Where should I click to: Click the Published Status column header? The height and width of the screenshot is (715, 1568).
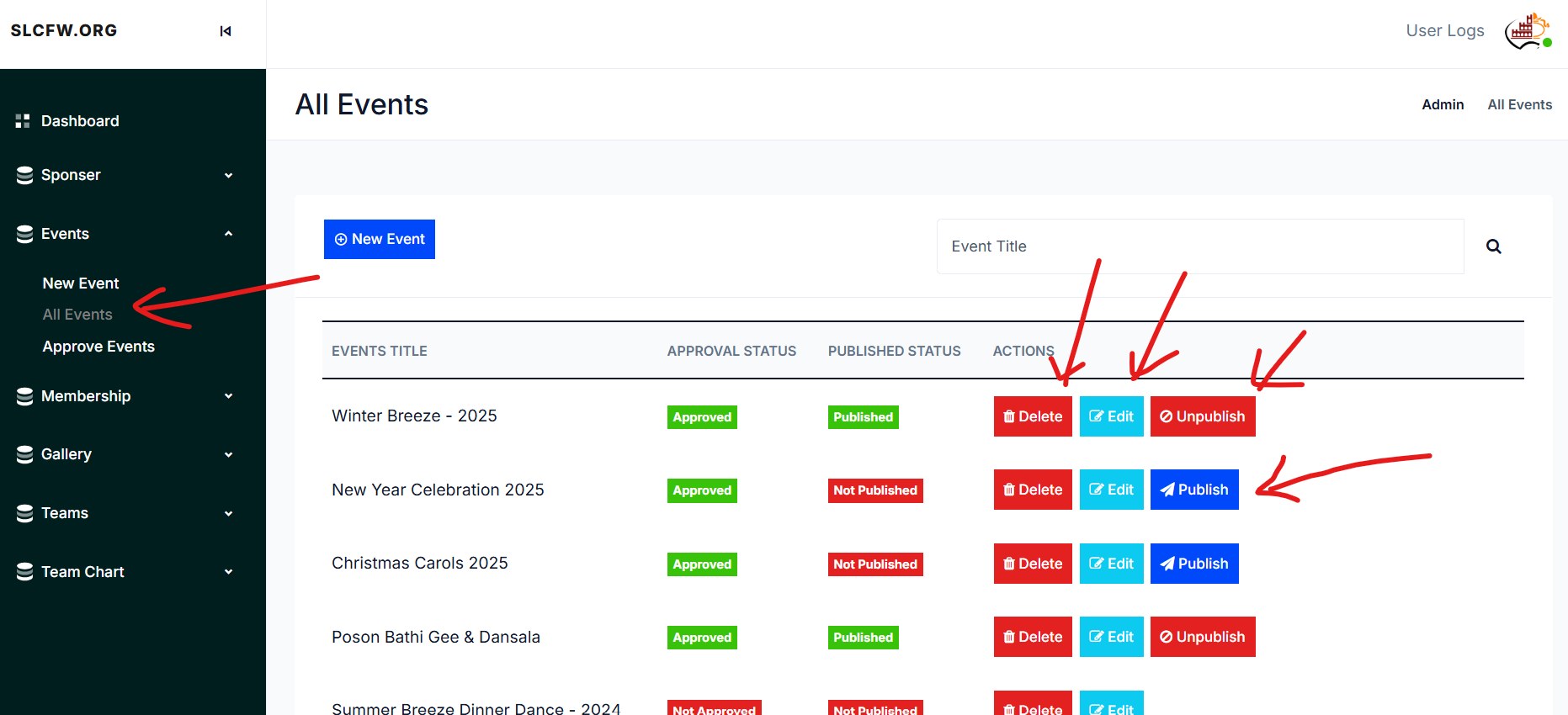894,351
